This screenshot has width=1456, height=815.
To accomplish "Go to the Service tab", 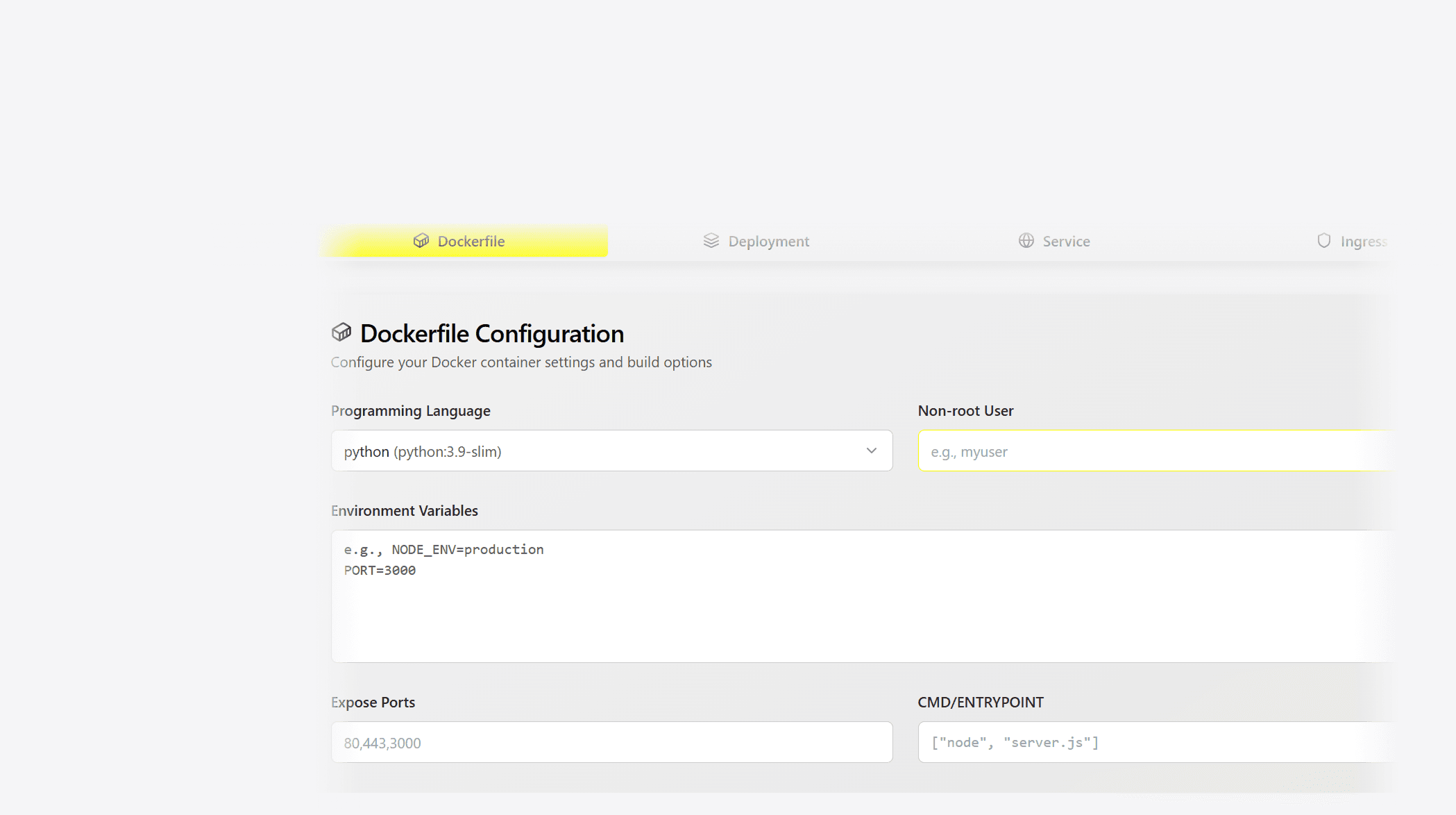I will [x=1066, y=242].
